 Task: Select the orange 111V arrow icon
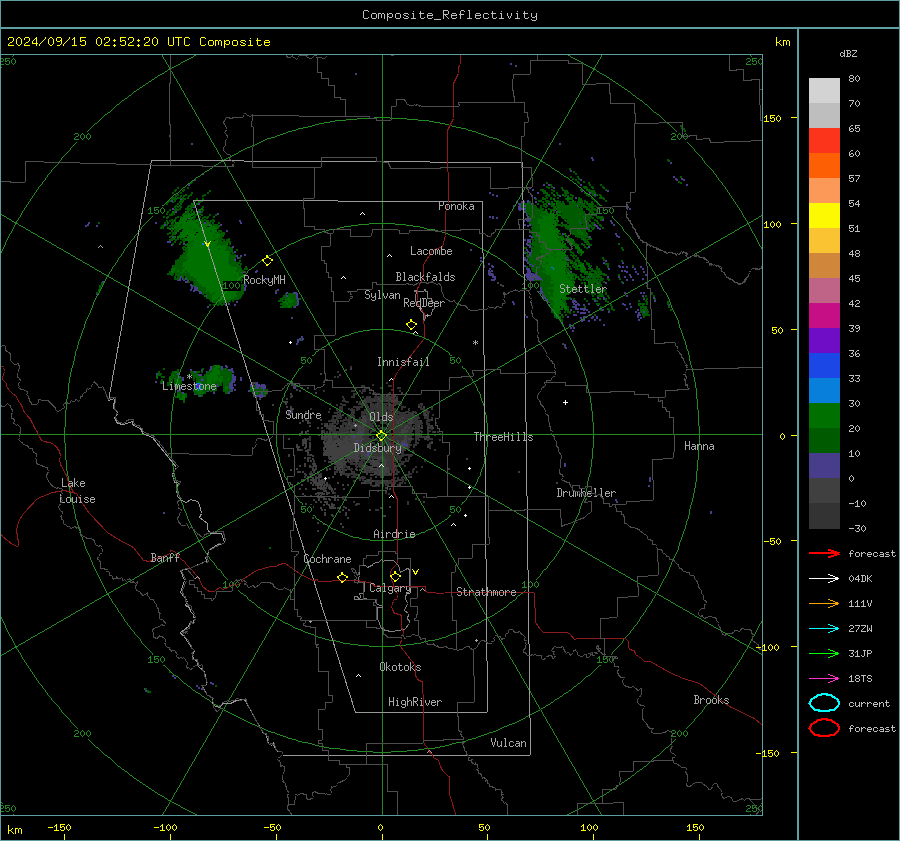click(824, 603)
